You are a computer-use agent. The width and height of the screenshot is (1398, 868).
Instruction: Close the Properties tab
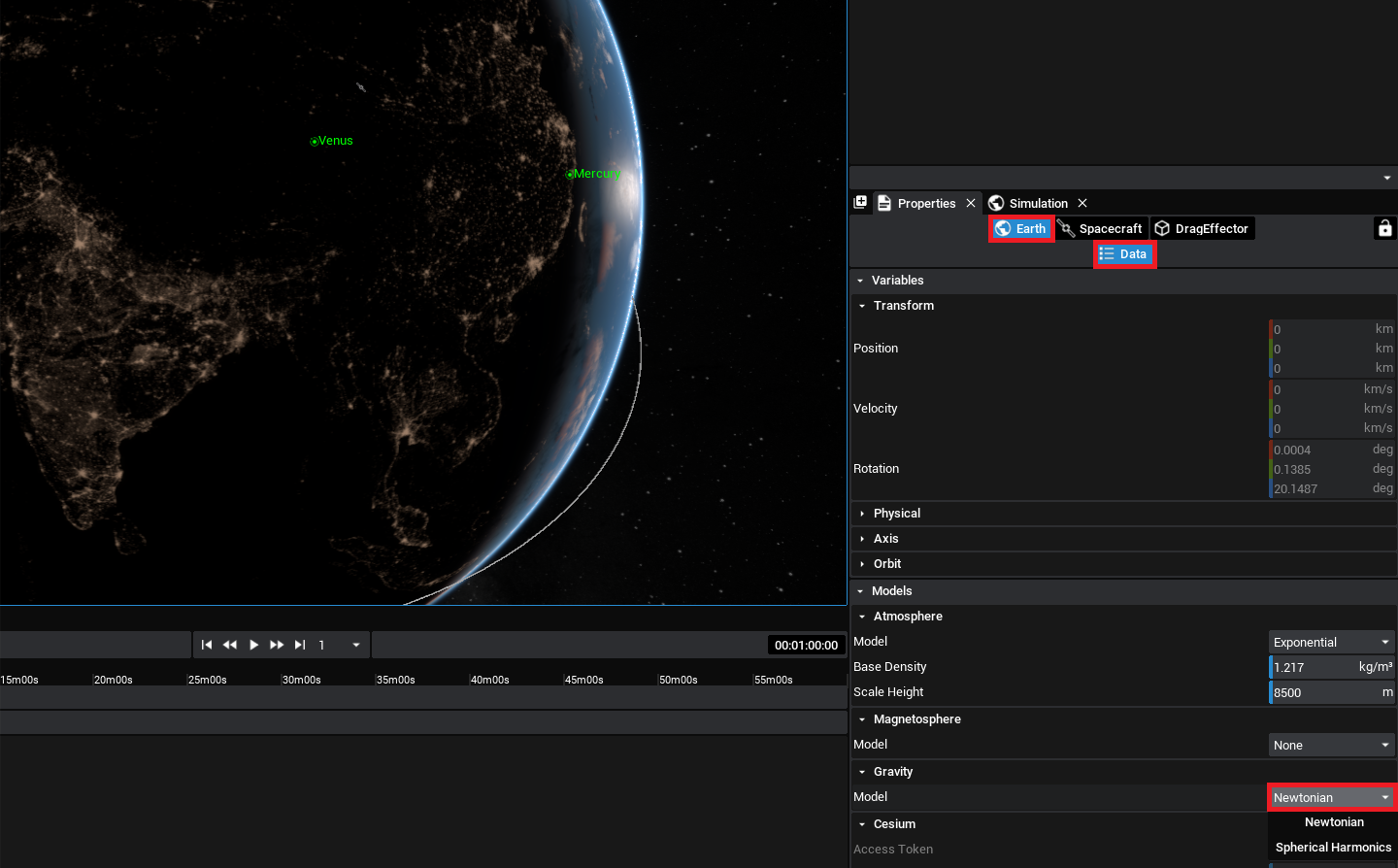coord(971,203)
